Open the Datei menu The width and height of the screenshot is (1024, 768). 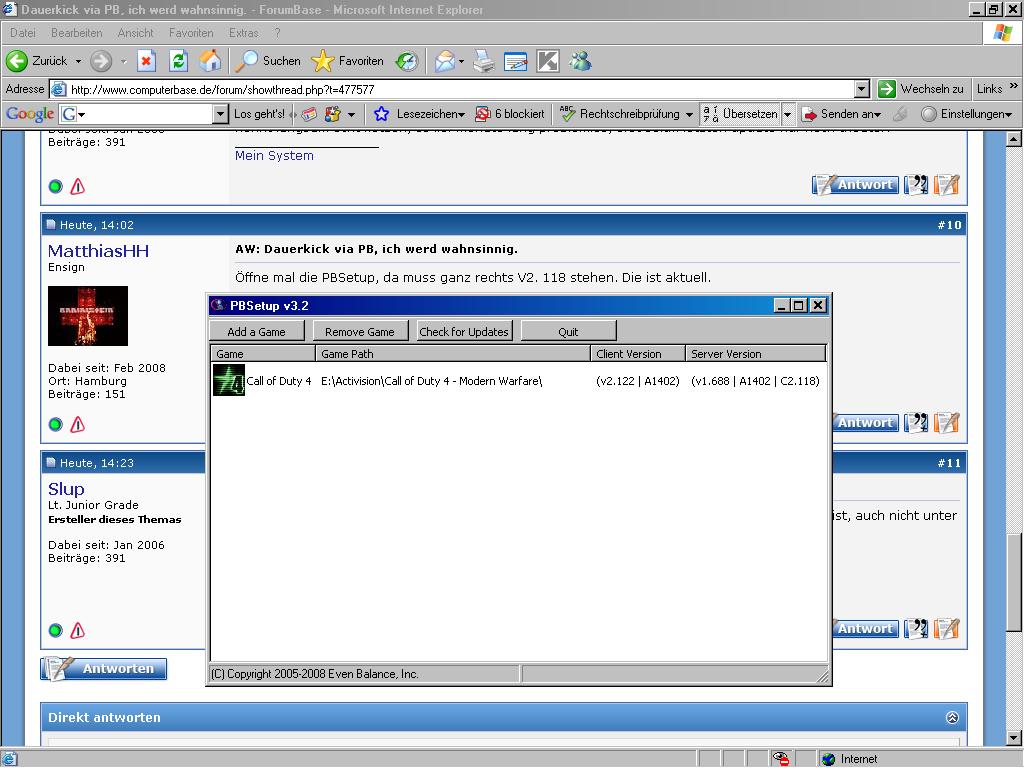tap(23, 33)
